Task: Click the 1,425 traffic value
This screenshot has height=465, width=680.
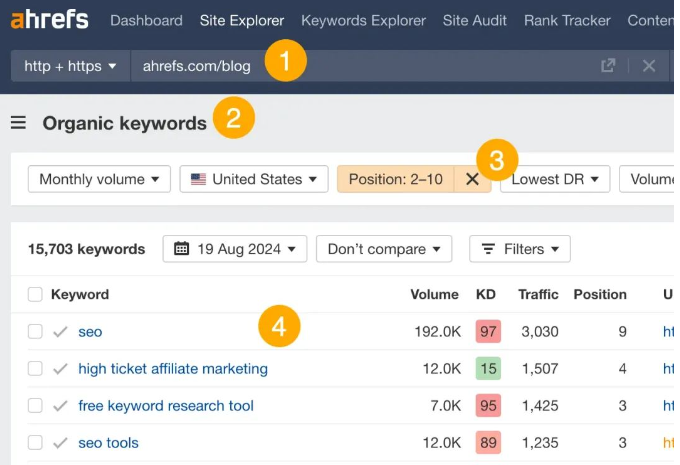Action: tap(540, 406)
